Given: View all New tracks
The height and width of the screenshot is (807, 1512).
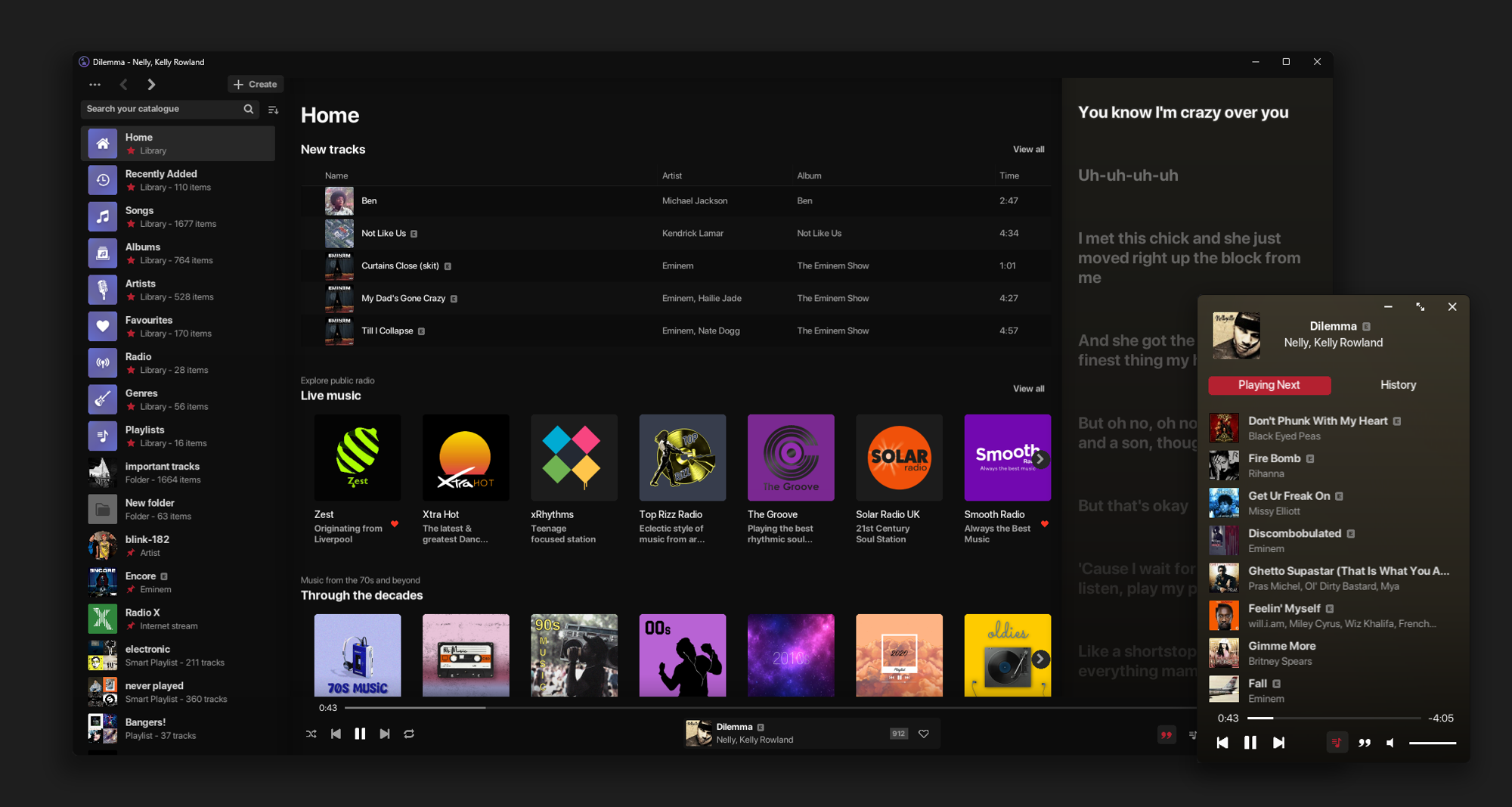Looking at the screenshot, I should click(x=1028, y=150).
